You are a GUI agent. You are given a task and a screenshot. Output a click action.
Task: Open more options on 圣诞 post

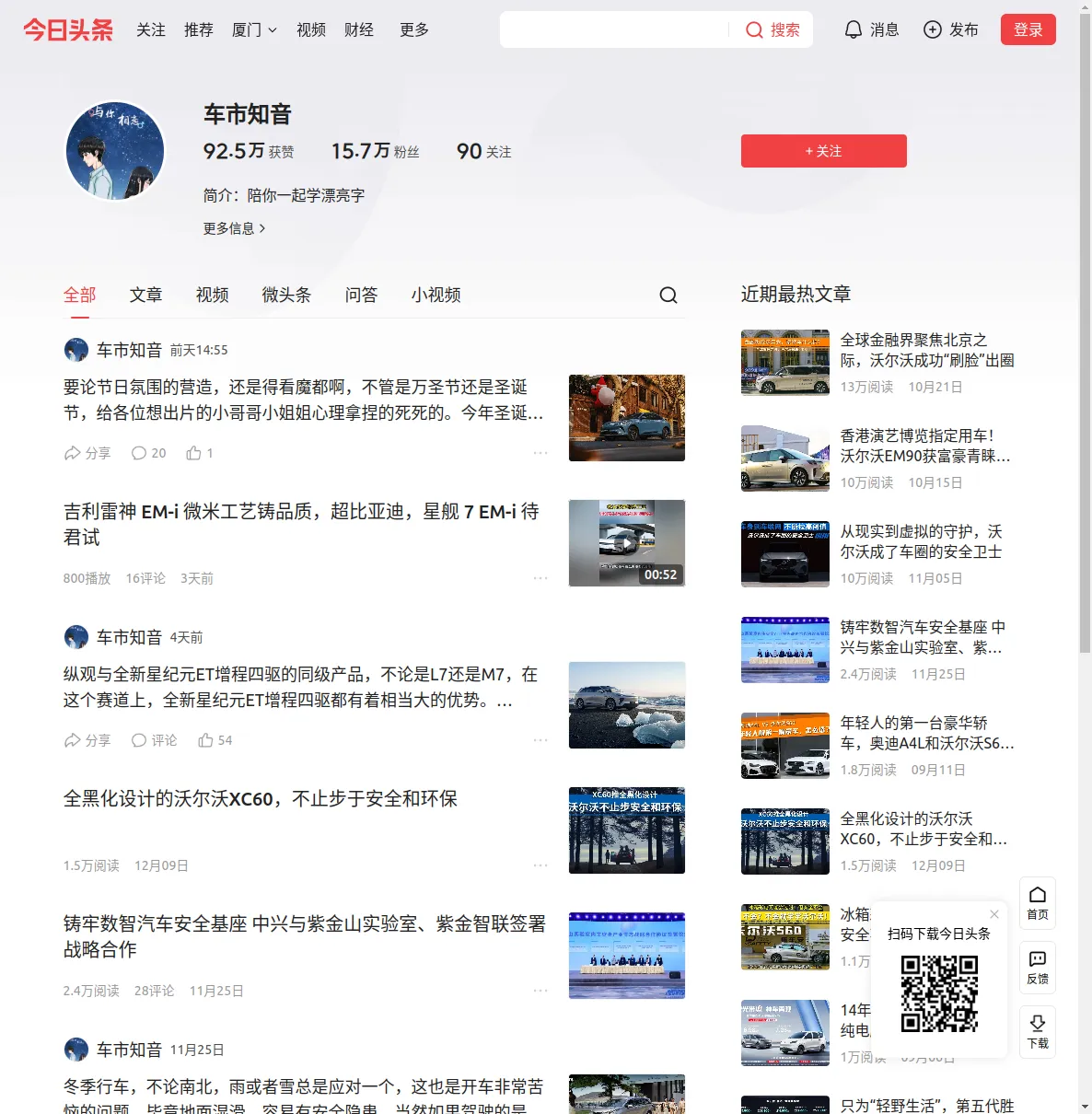click(x=540, y=453)
